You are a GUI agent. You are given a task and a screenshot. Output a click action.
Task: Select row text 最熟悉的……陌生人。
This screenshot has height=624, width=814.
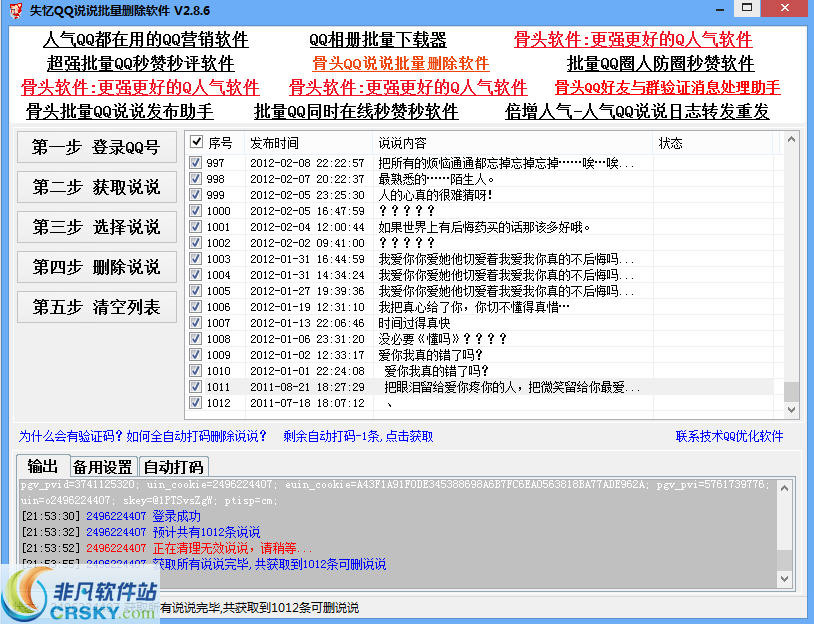tap(436, 179)
